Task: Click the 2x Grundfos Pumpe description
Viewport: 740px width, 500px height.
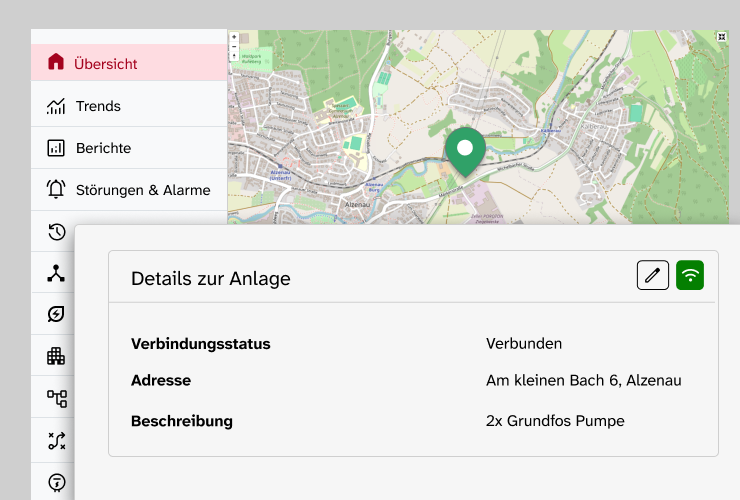Action: point(555,421)
